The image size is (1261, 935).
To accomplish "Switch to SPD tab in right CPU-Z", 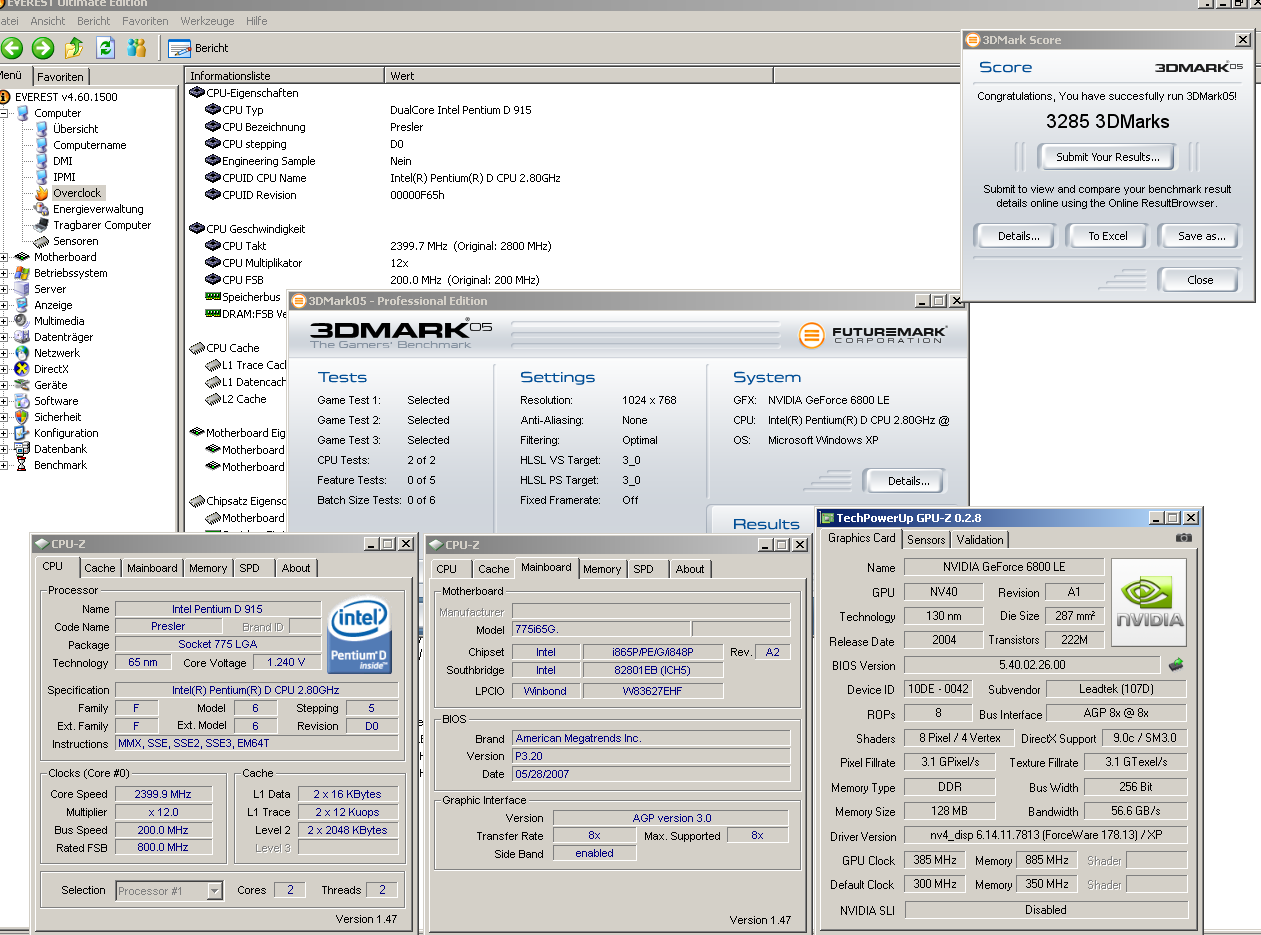I will [644, 569].
